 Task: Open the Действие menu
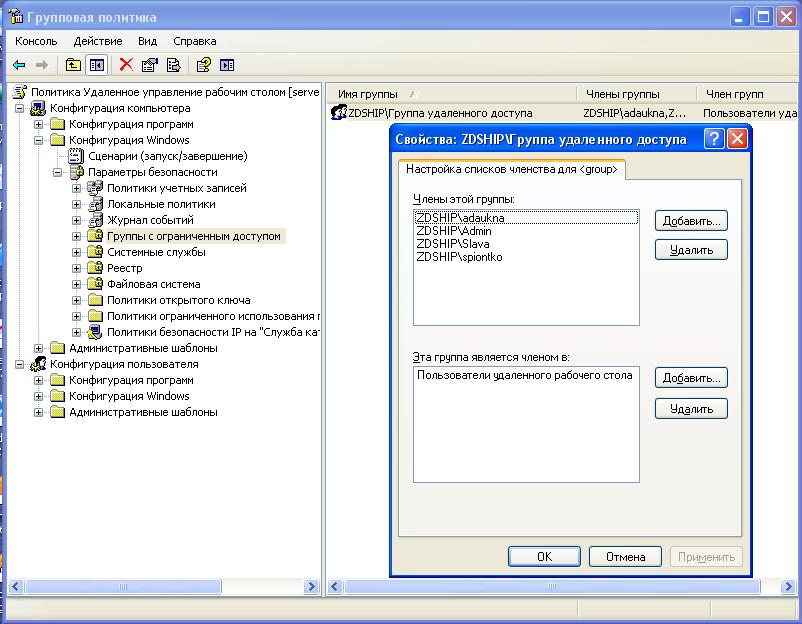coord(98,41)
